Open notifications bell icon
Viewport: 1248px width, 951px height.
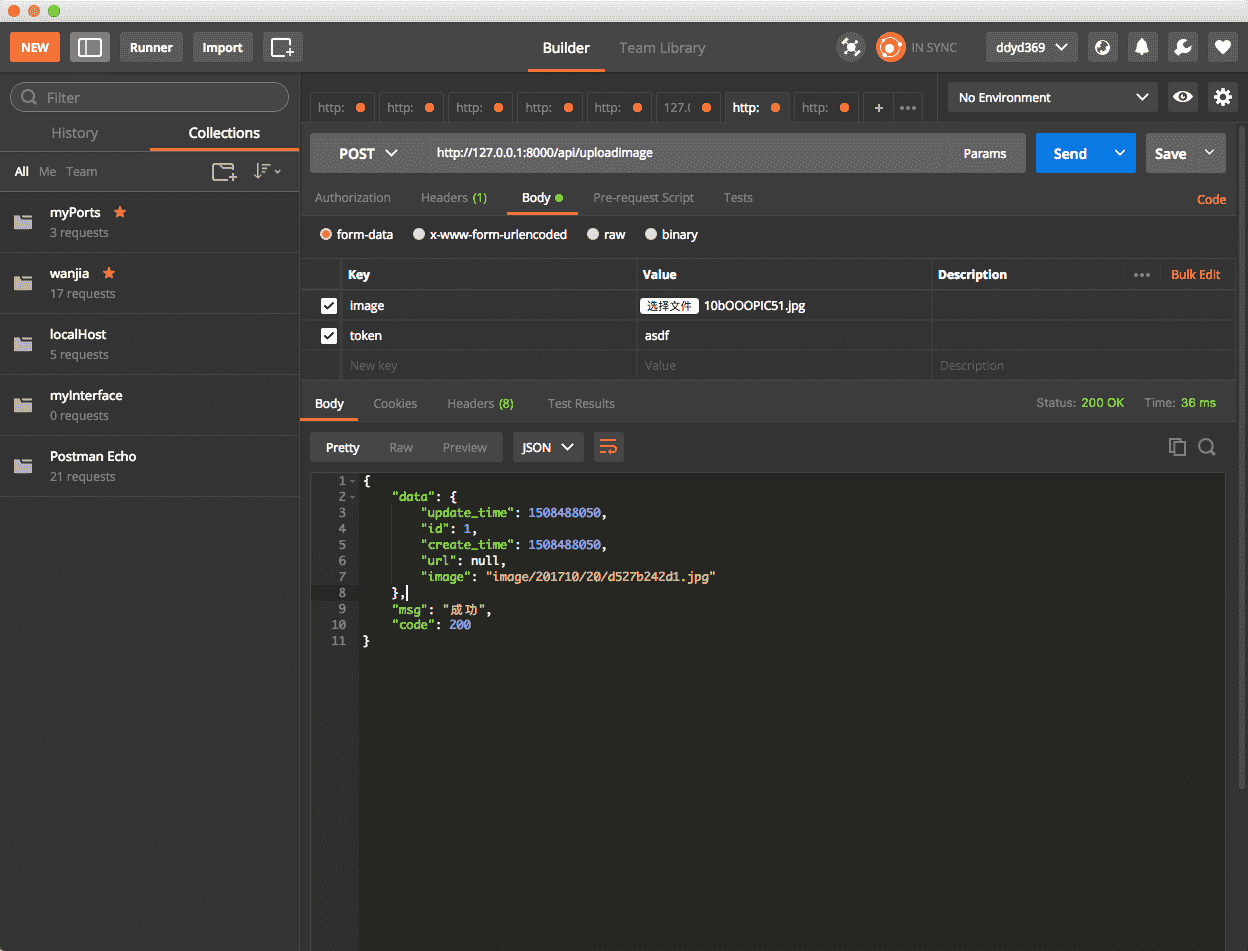(1142, 47)
